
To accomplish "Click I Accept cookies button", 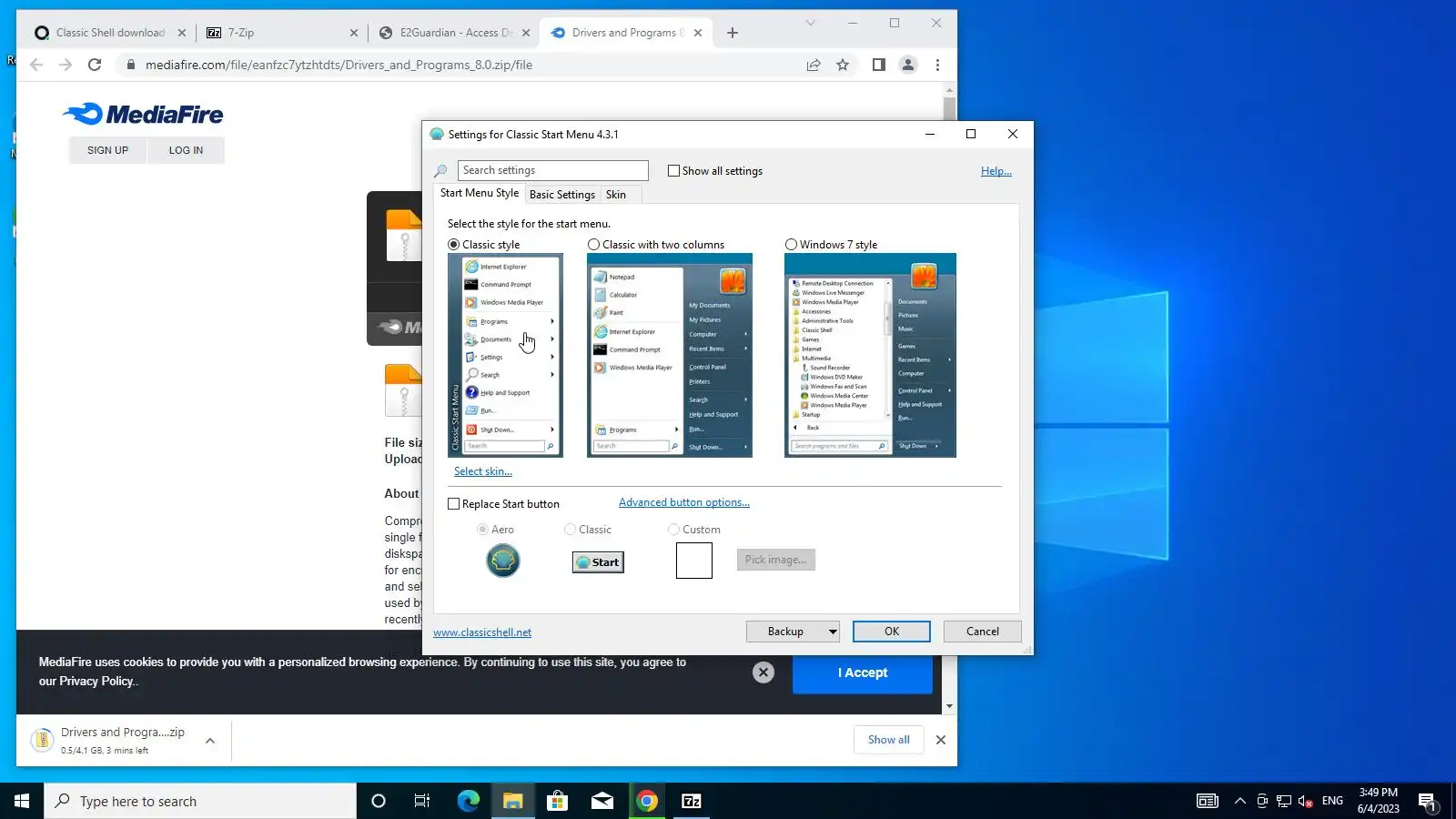I will (x=863, y=672).
